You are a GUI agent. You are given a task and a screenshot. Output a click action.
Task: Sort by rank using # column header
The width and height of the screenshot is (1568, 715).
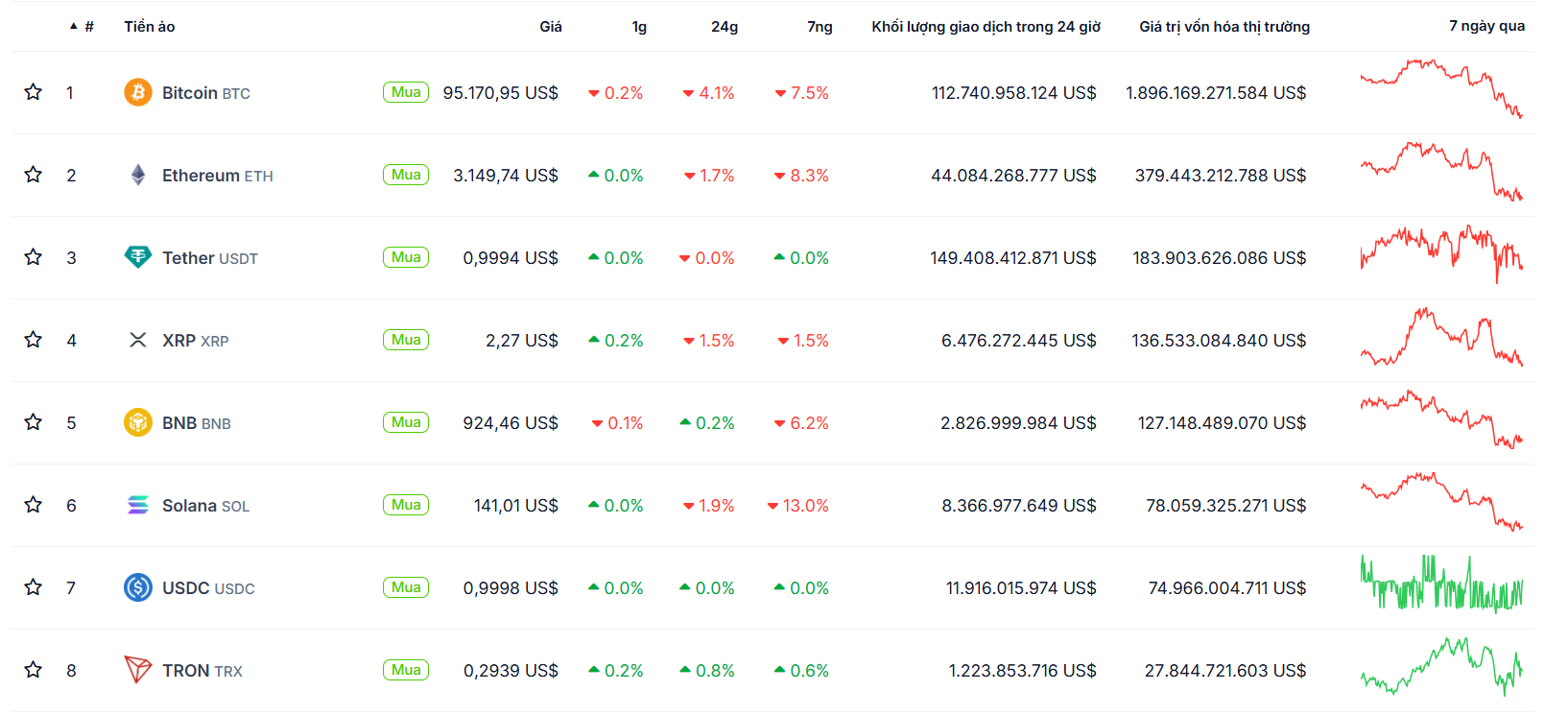coord(83,27)
